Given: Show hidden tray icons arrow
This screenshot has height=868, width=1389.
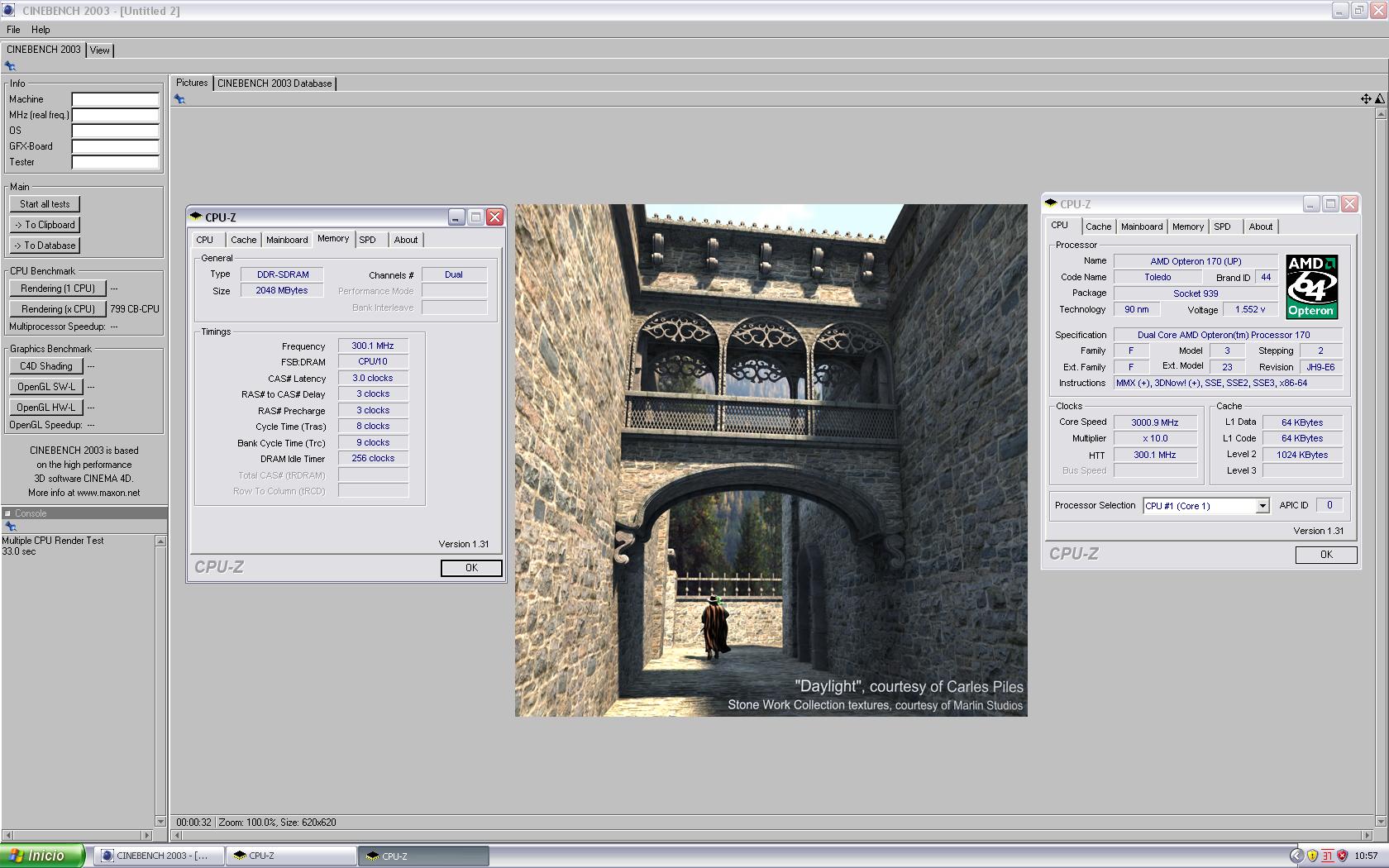Looking at the screenshot, I should coord(1296,856).
